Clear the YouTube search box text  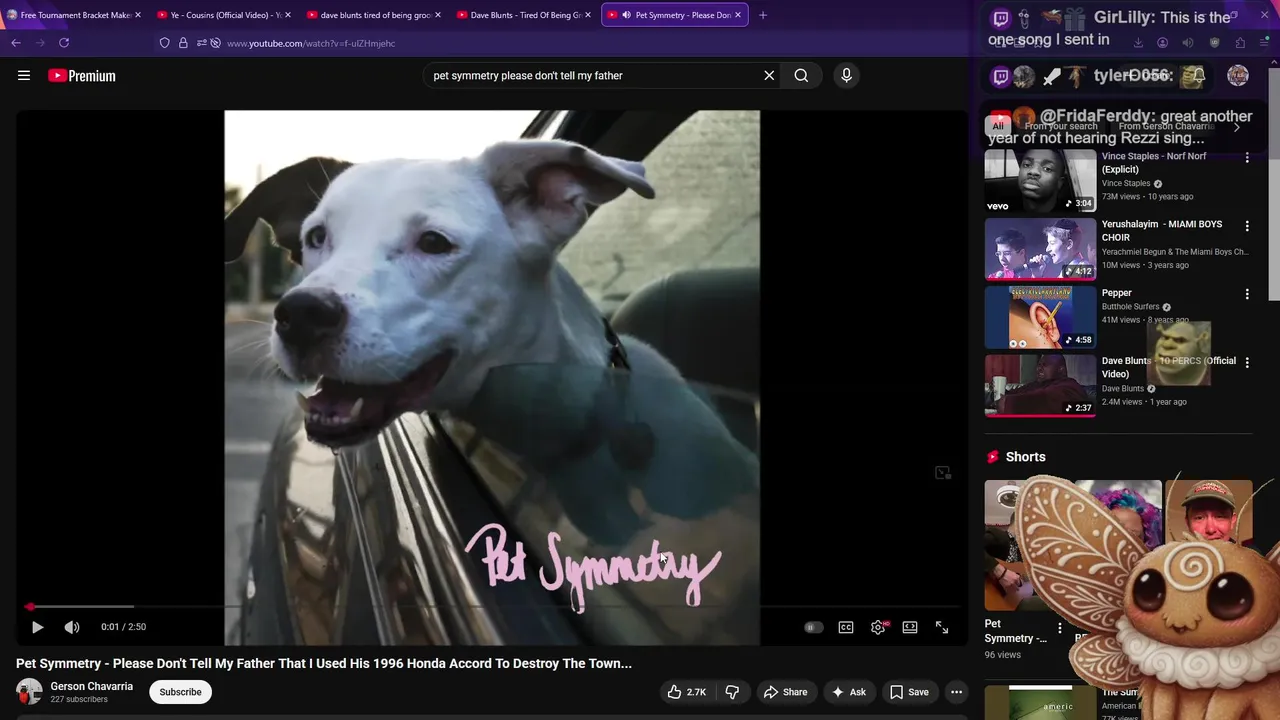[x=769, y=75]
